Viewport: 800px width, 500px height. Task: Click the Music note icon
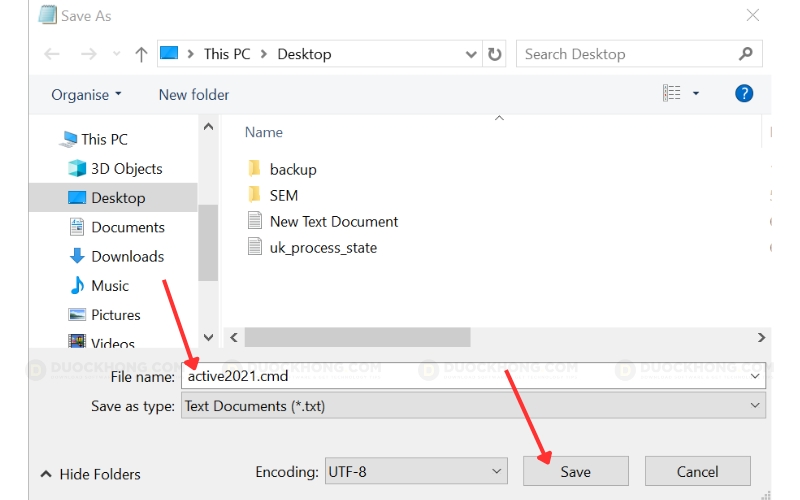77,285
